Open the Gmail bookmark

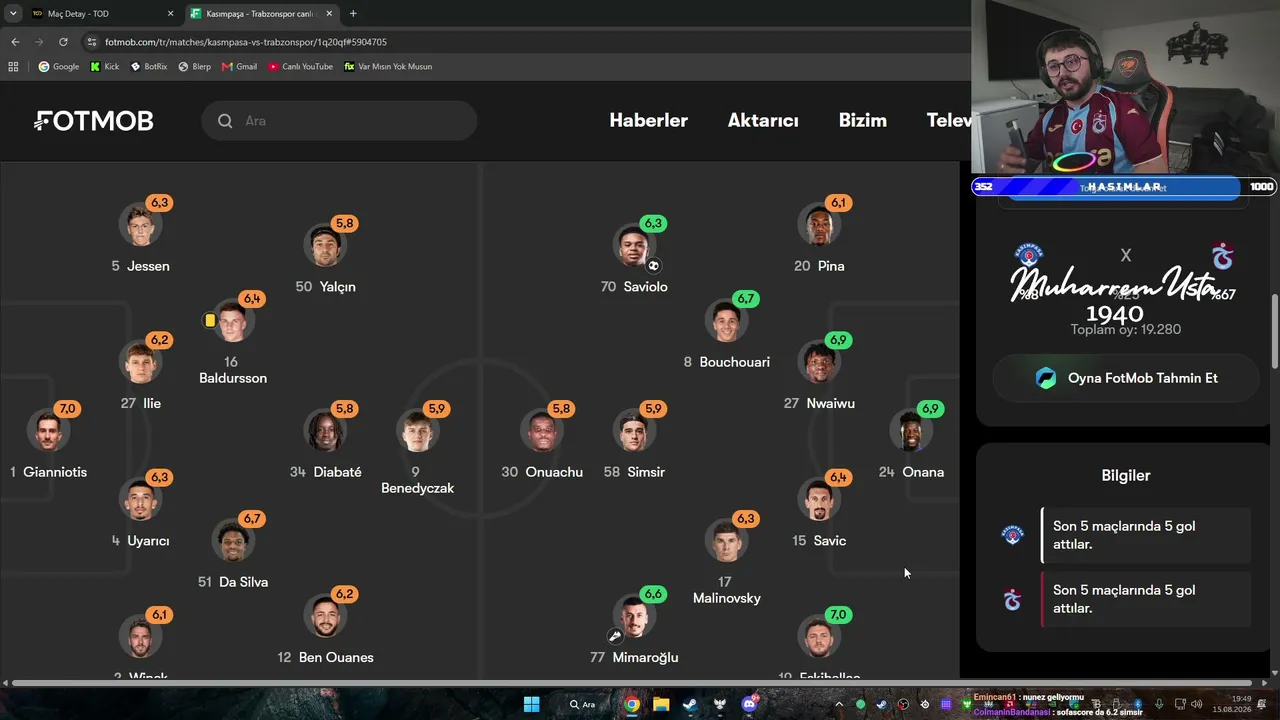[x=240, y=67]
